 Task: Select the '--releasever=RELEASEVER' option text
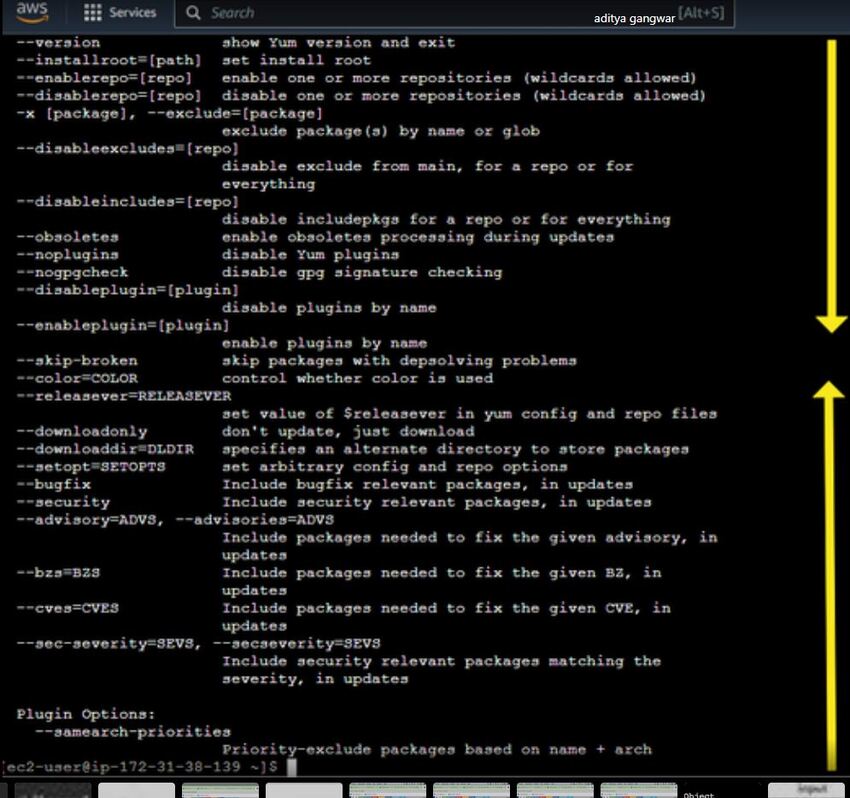coord(124,396)
